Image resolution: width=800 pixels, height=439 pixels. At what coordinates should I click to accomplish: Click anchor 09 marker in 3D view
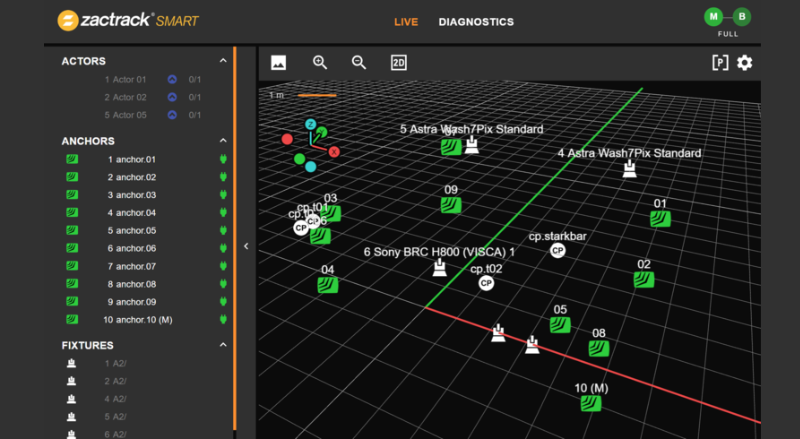click(x=451, y=205)
